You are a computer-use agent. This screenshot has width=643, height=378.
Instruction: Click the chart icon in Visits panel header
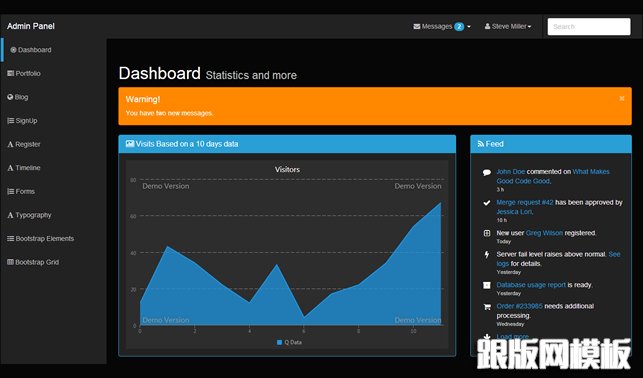(130, 143)
